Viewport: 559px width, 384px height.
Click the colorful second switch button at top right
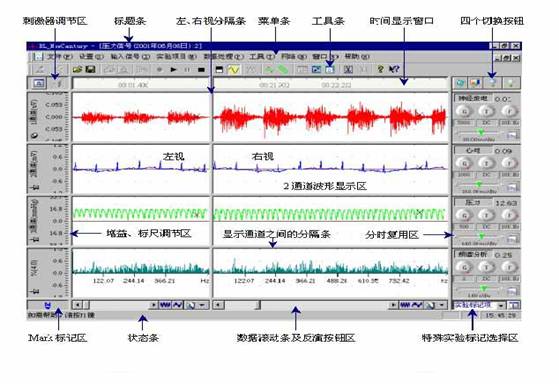pyautogui.click(x=475, y=83)
